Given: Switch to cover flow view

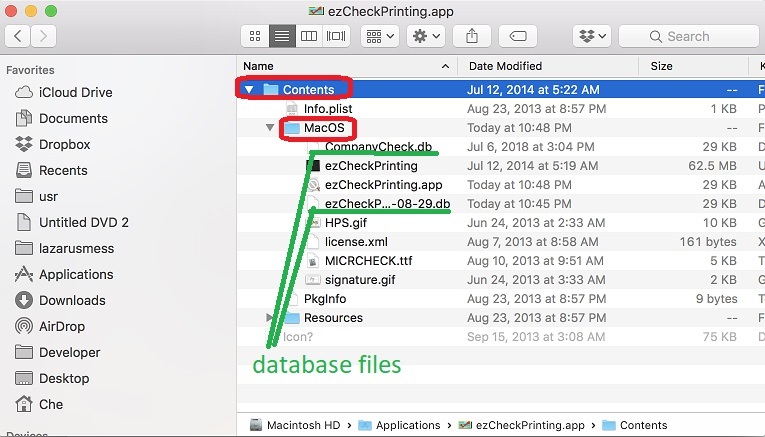Looking at the screenshot, I should (336, 36).
